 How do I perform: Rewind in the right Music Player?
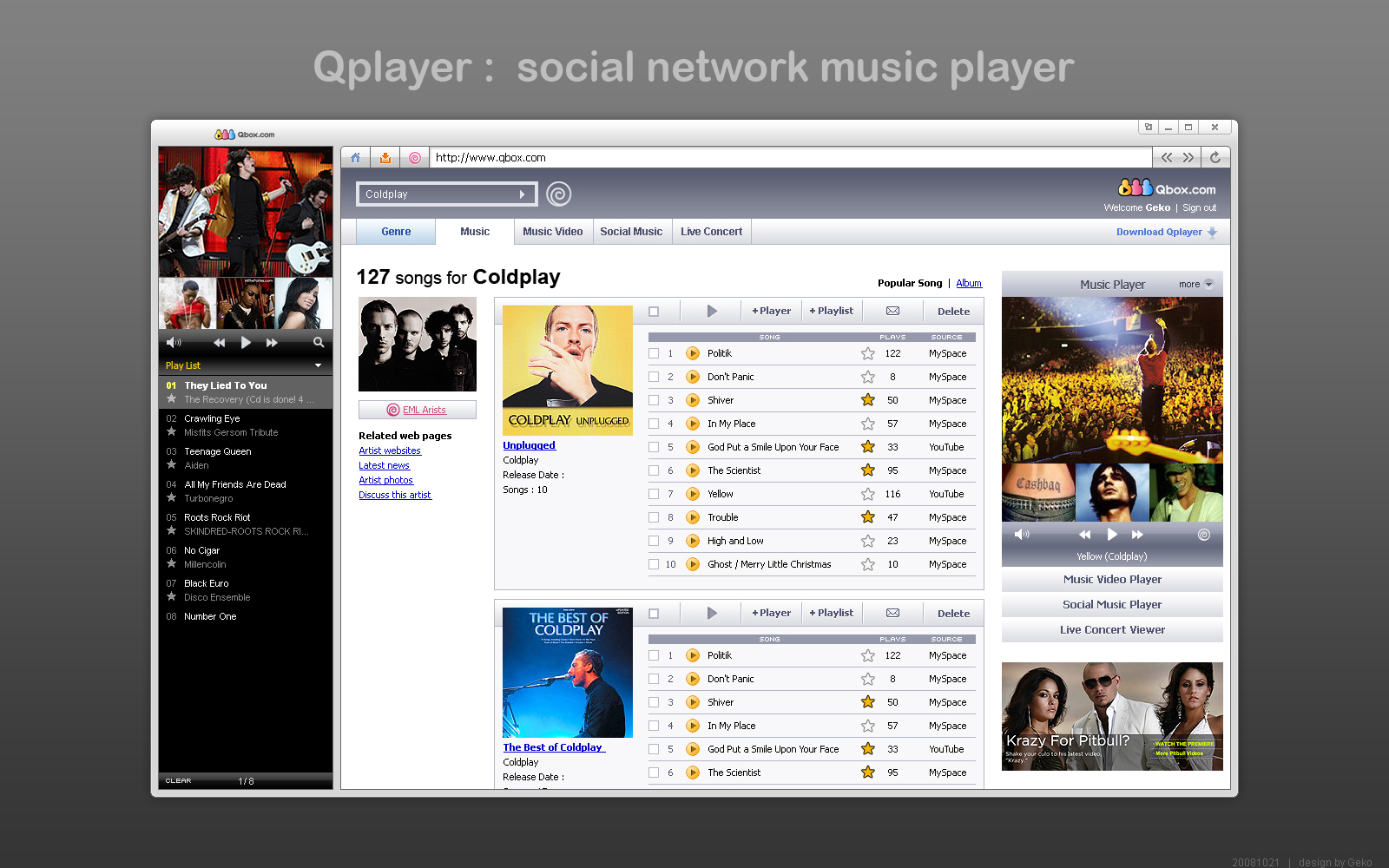(1085, 535)
